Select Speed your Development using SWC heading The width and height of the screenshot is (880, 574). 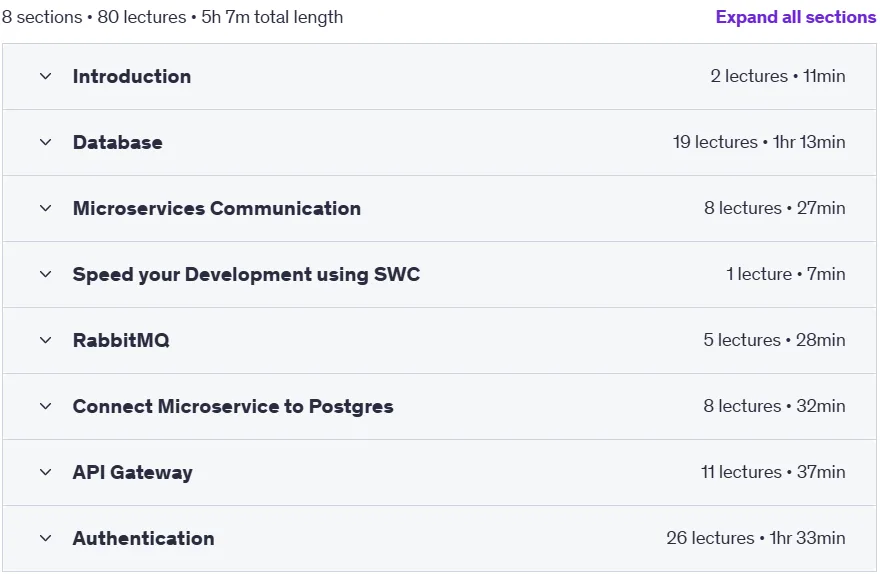click(x=246, y=274)
